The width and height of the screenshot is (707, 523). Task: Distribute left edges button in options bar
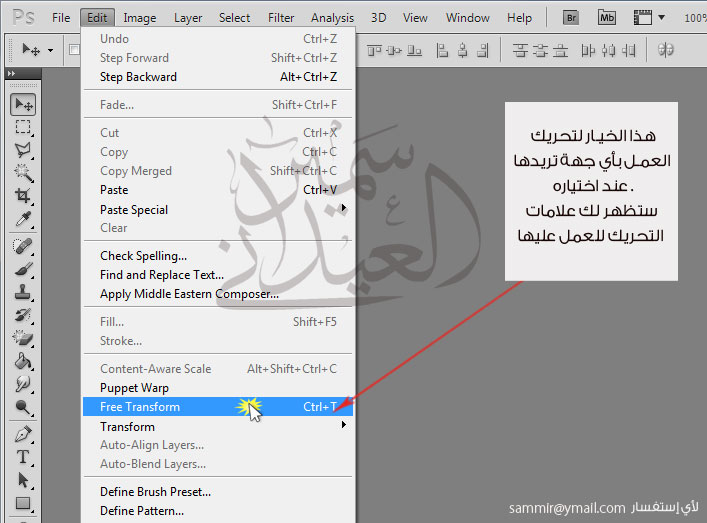pos(588,50)
